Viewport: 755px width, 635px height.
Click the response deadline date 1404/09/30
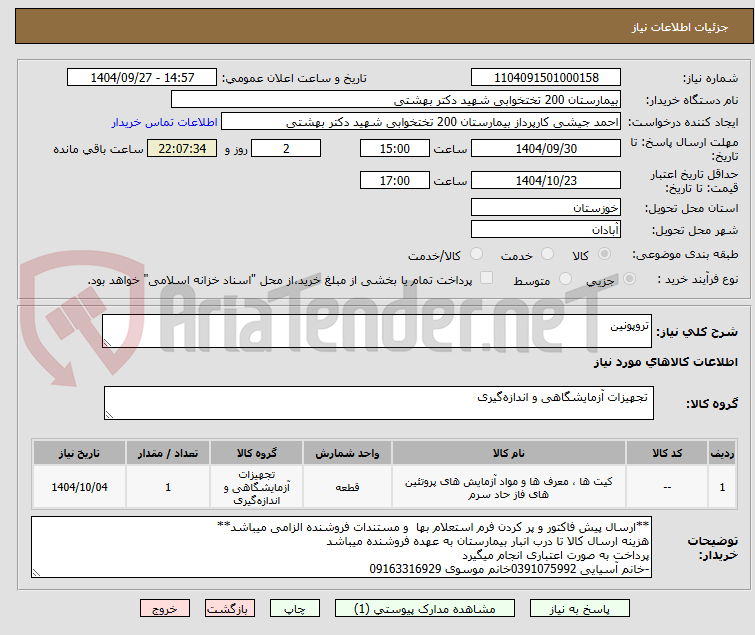tap(546, 148)
